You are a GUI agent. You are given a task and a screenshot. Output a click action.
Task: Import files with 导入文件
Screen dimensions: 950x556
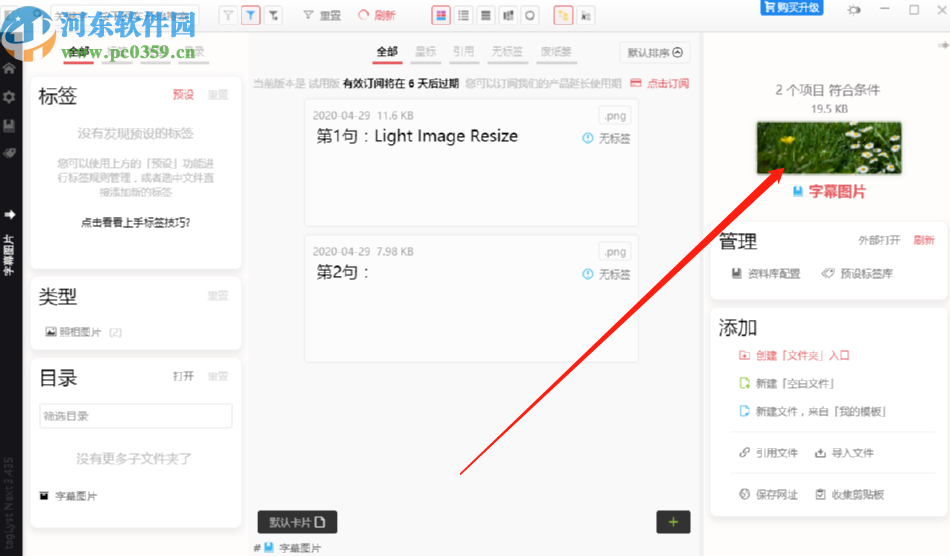844,453
